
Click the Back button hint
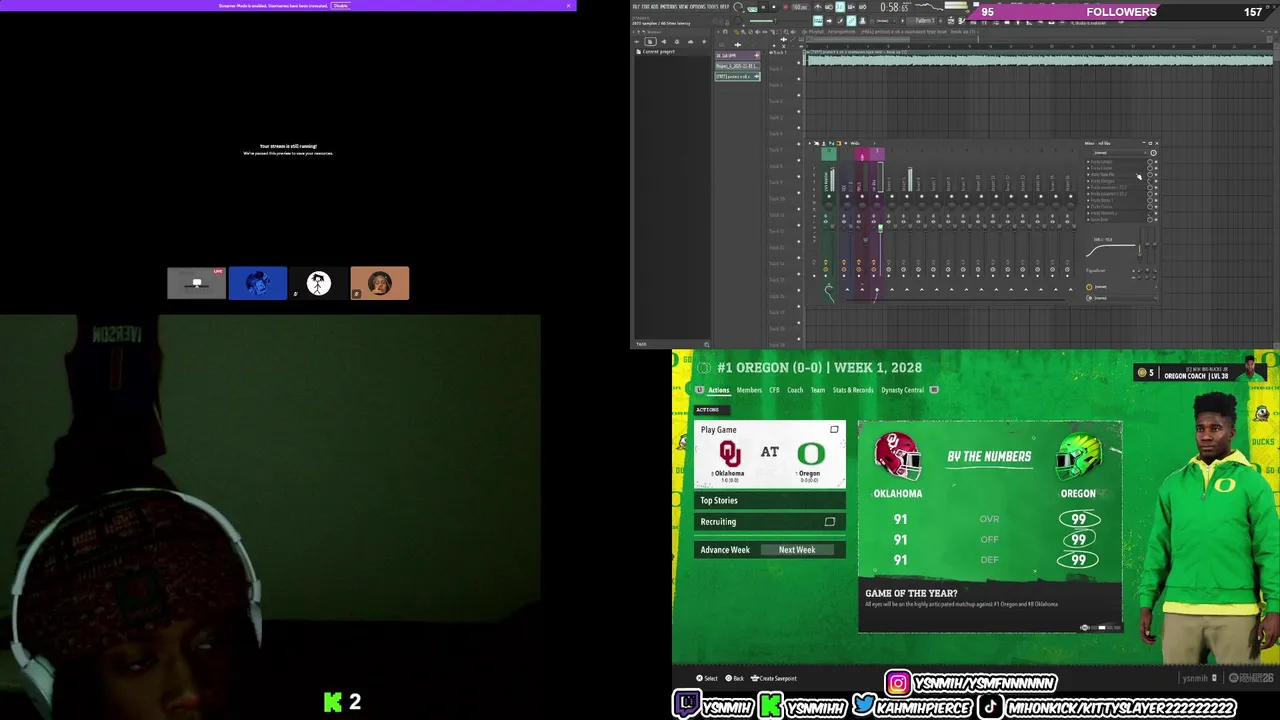(735, 678)
